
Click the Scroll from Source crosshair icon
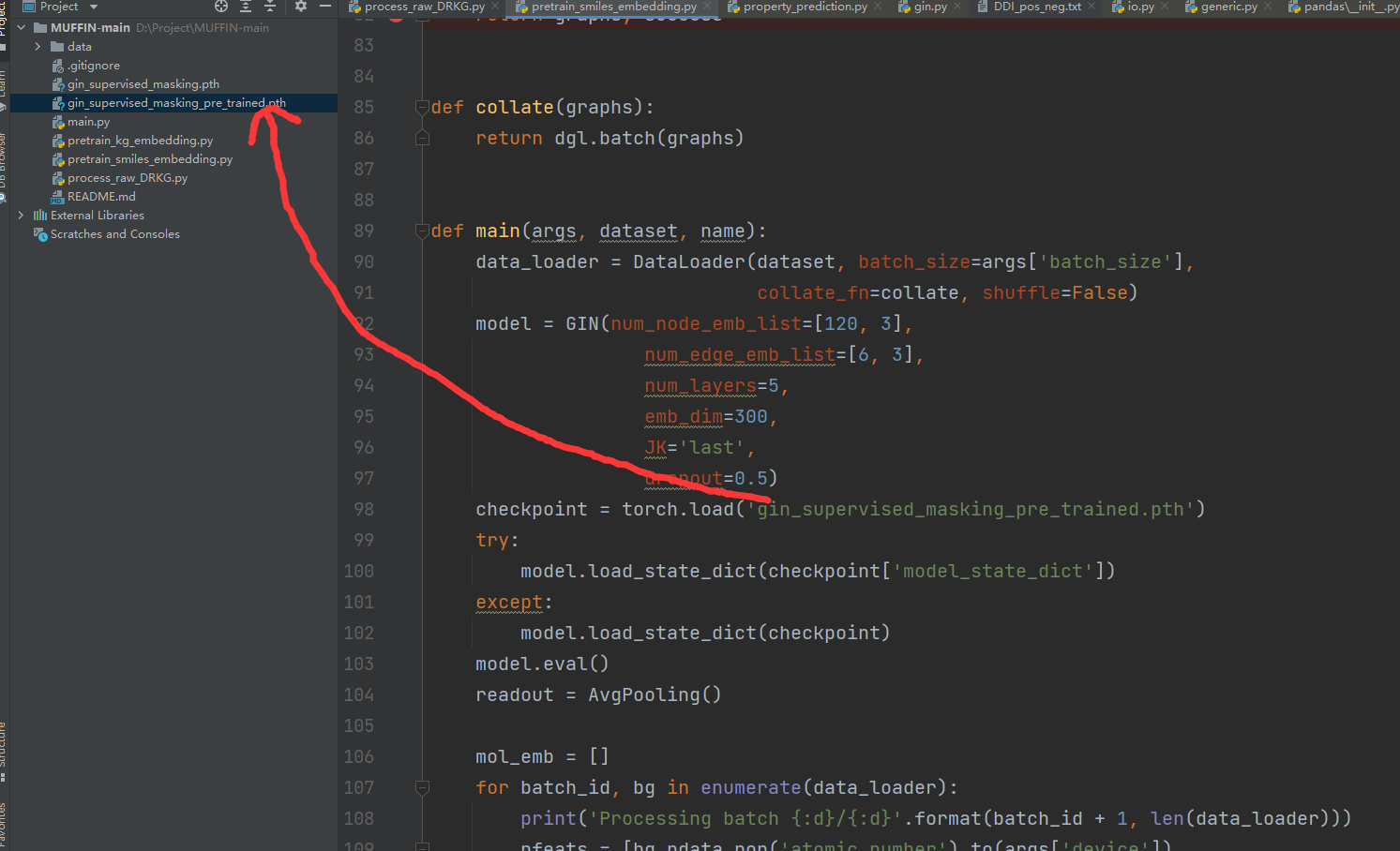coord(221,7)
